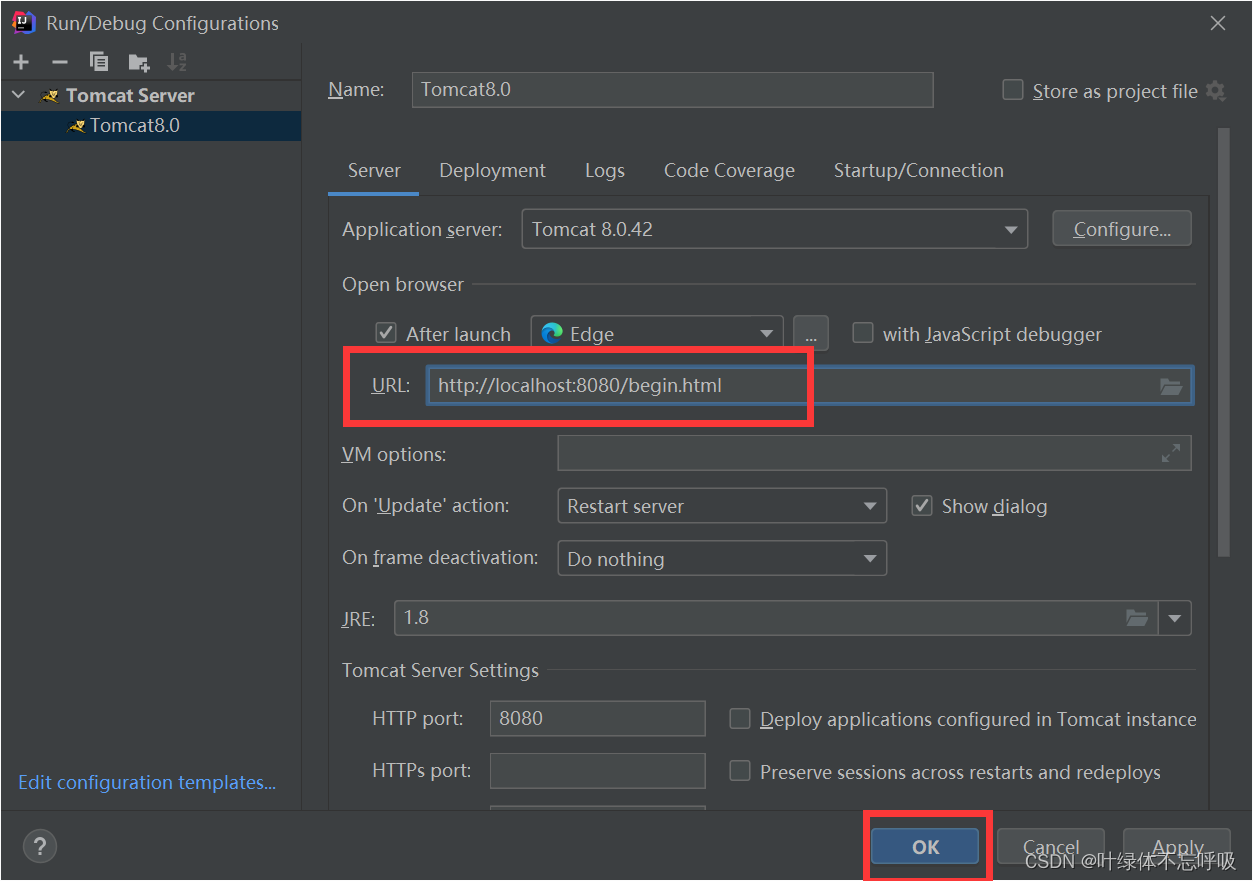Check Preserve sessions across restarts and redeploys
This screenshot has height=881, width=1253.
point(740,771)
